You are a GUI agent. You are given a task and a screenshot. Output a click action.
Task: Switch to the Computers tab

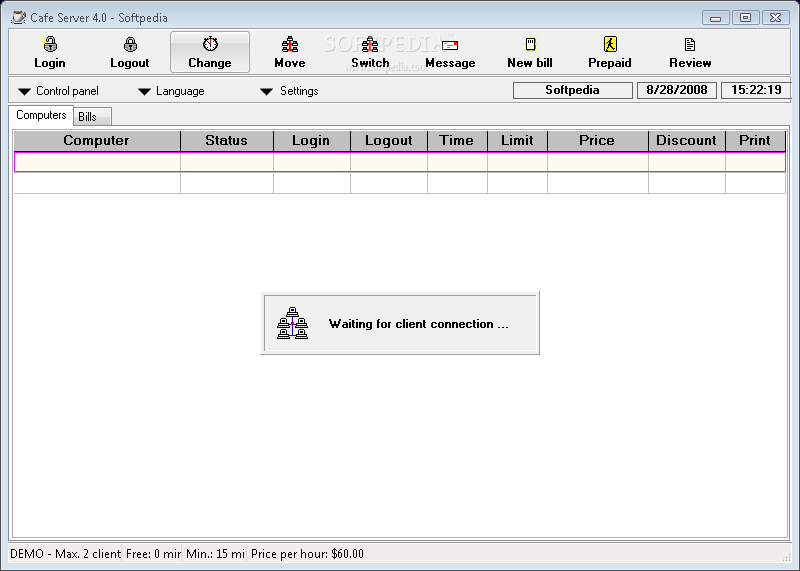[41, 115]
